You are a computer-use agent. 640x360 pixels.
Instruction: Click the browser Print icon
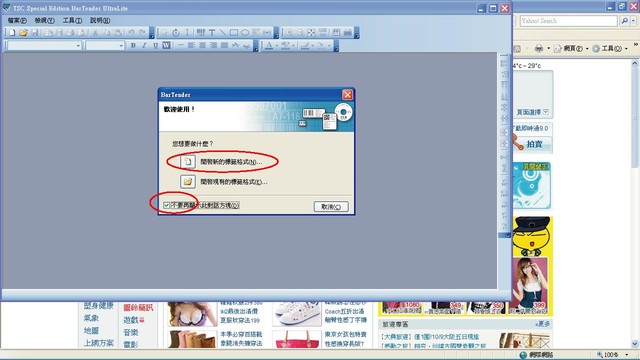539,49
